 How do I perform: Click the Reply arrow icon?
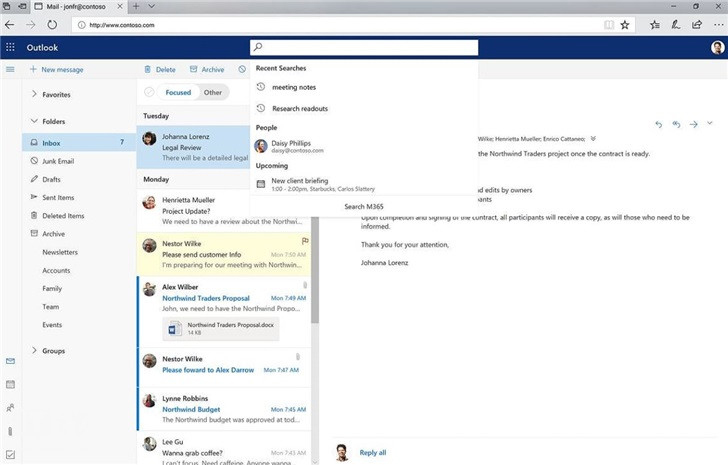(x=658, y=124)
